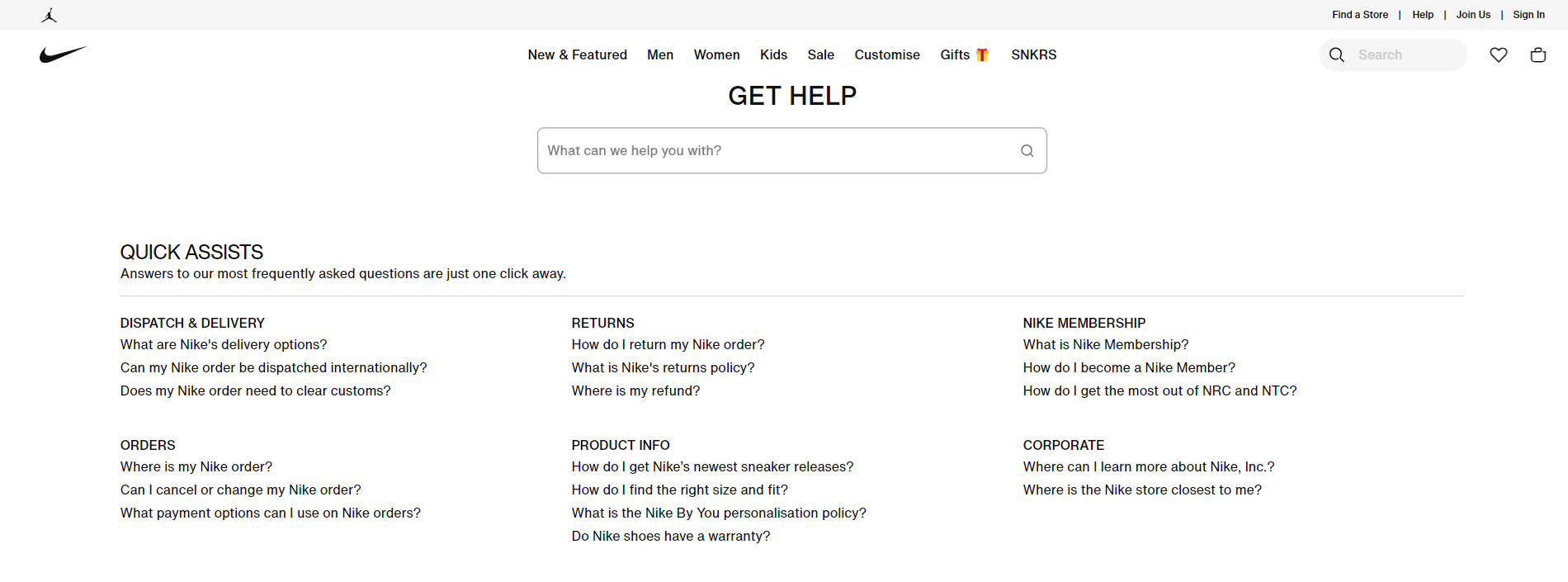Open 'Can I cancel or change my Nike order?'
The image size is (1568, 582).
[241, 490]
